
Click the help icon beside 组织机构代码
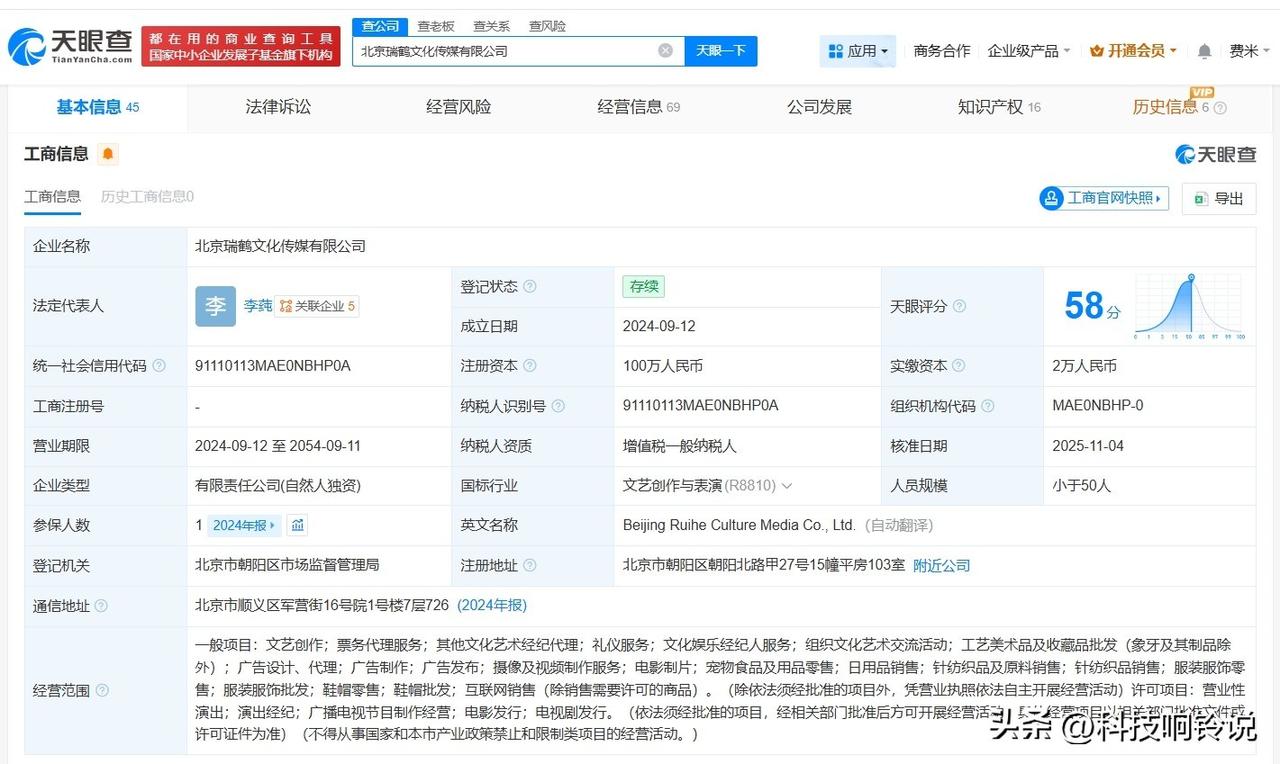(987, 406)
